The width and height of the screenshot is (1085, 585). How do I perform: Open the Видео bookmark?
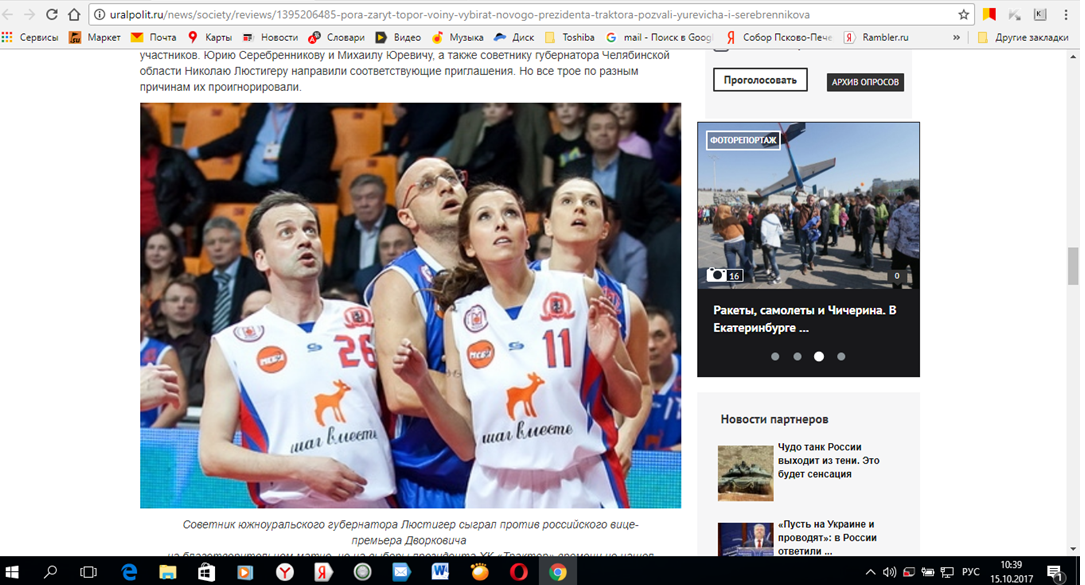[398, 37]
